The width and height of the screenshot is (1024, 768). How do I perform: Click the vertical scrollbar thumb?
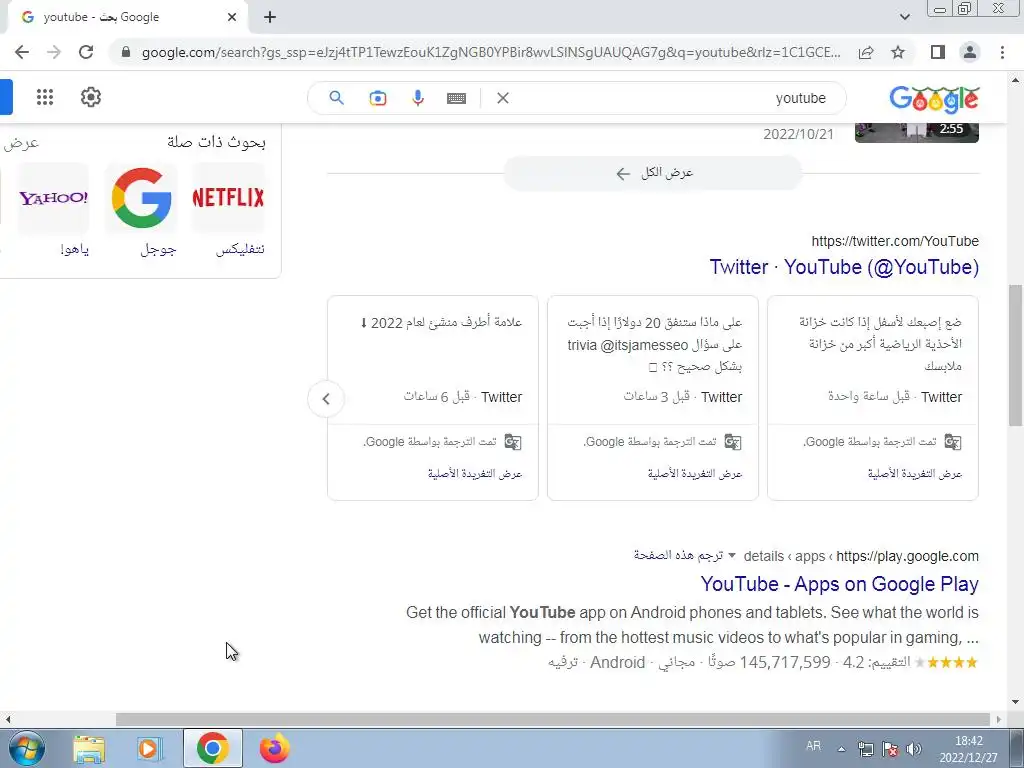pos(1015,355)
